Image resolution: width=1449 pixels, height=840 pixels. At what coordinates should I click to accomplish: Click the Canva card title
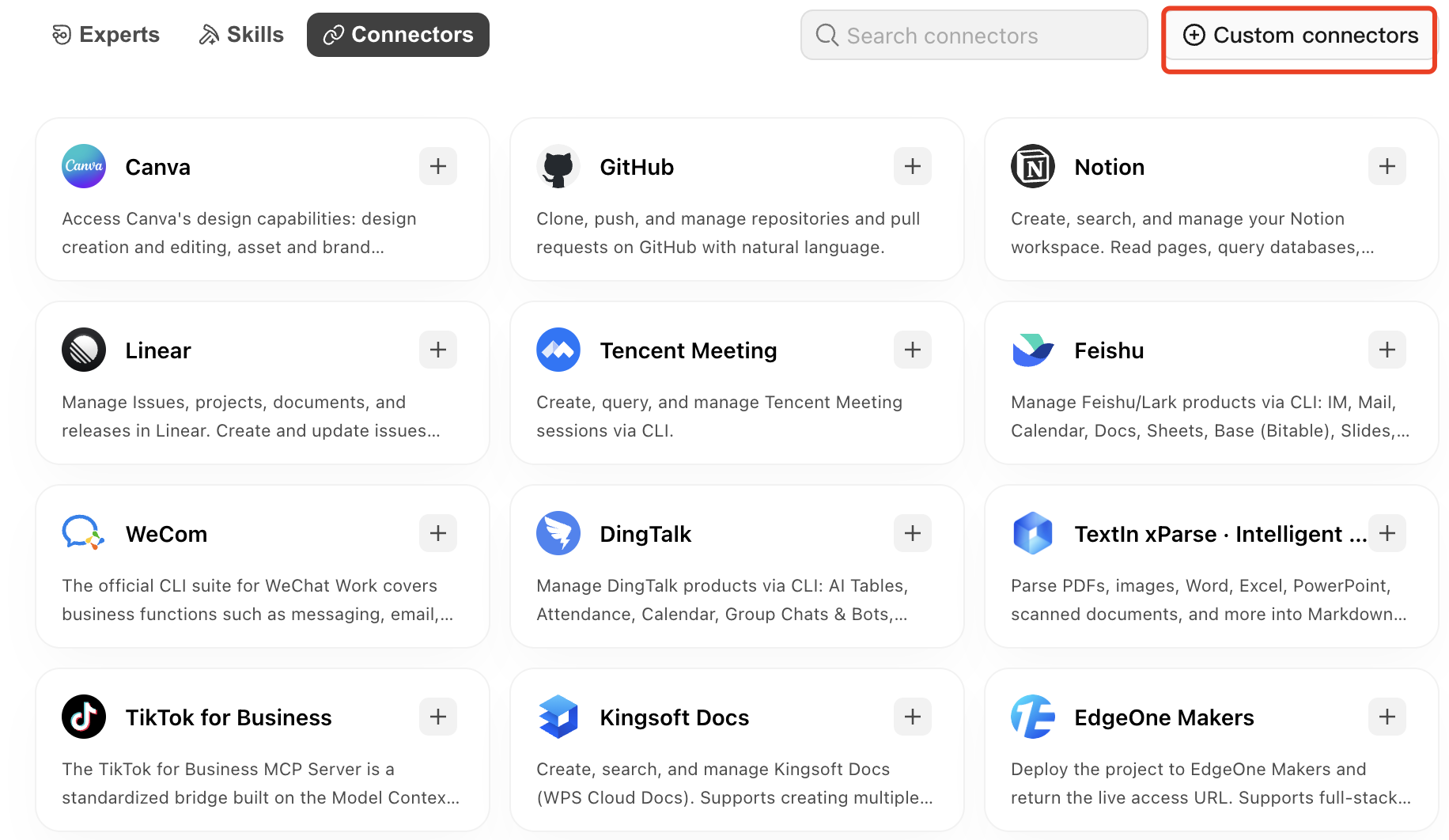[x=158, y=167]
